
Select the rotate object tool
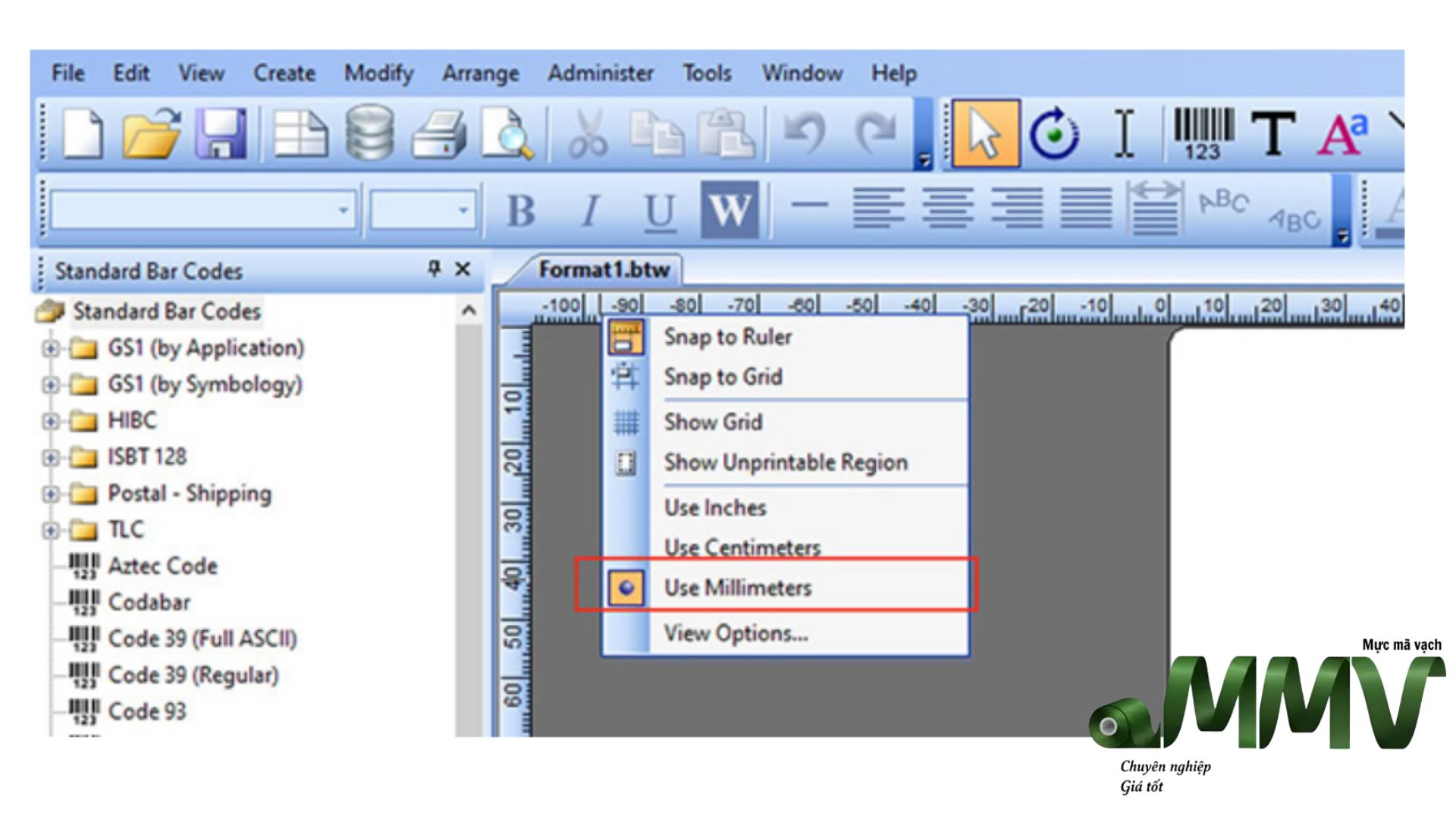click(1054, 133)
